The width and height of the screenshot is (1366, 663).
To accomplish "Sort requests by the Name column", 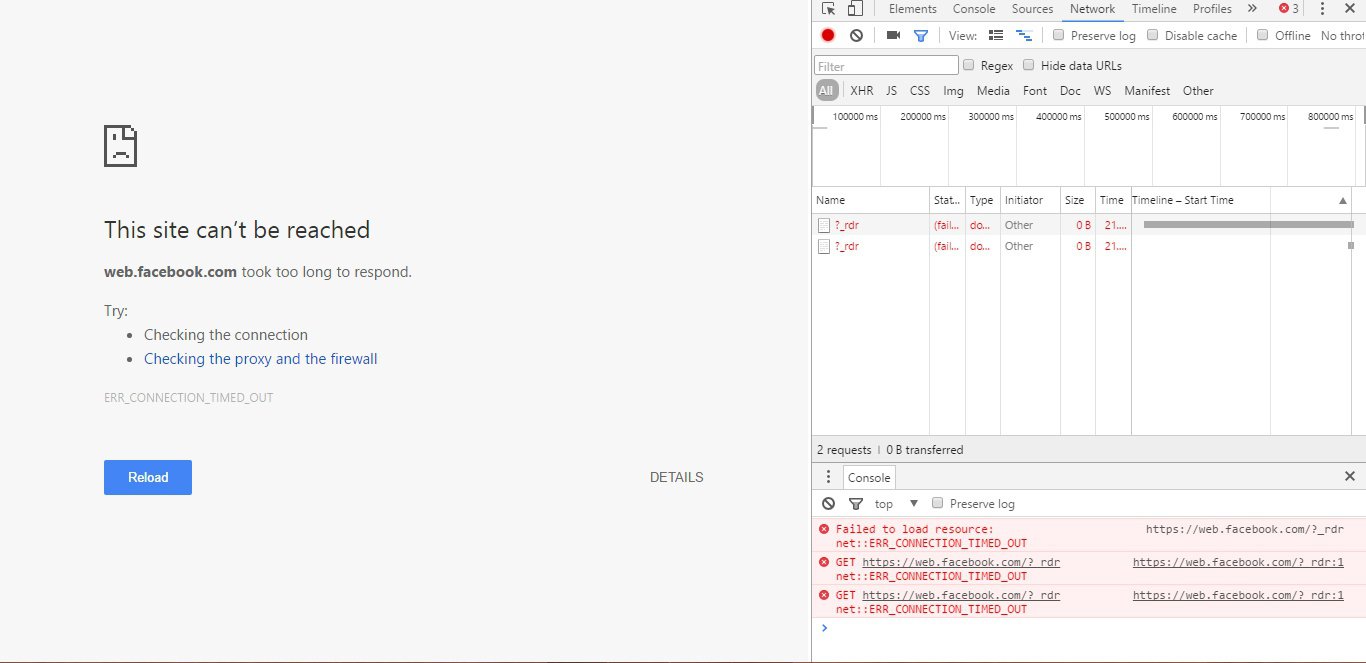I will point(871,200).
